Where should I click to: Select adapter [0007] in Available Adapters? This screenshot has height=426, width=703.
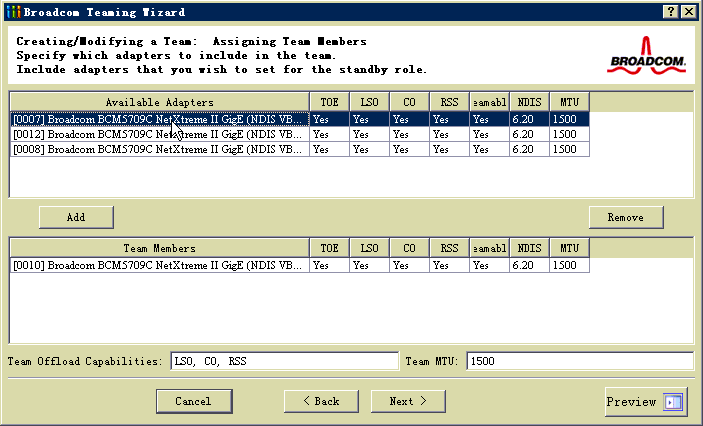pyautogui.click(x=160, y=119)
